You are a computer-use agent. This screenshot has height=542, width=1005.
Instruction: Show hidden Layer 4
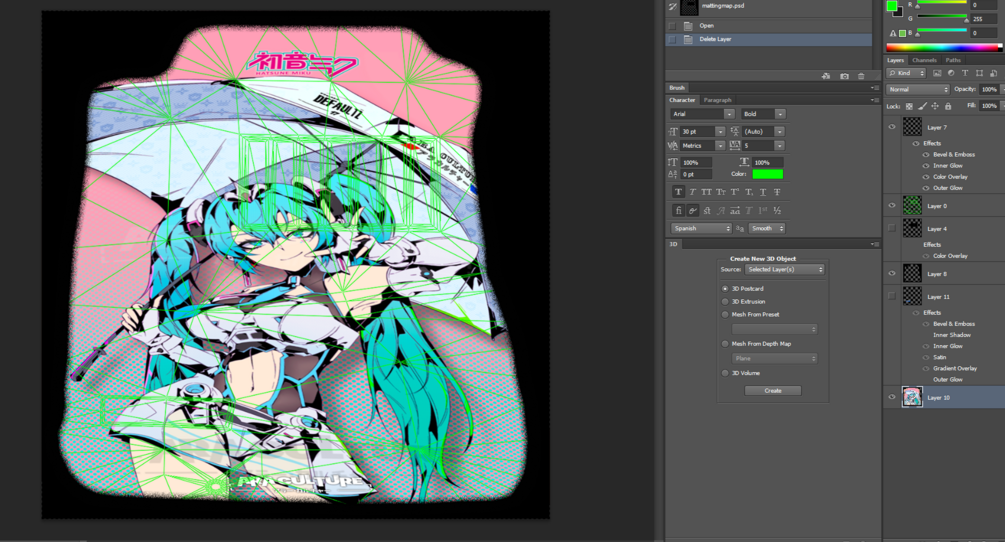892,228
